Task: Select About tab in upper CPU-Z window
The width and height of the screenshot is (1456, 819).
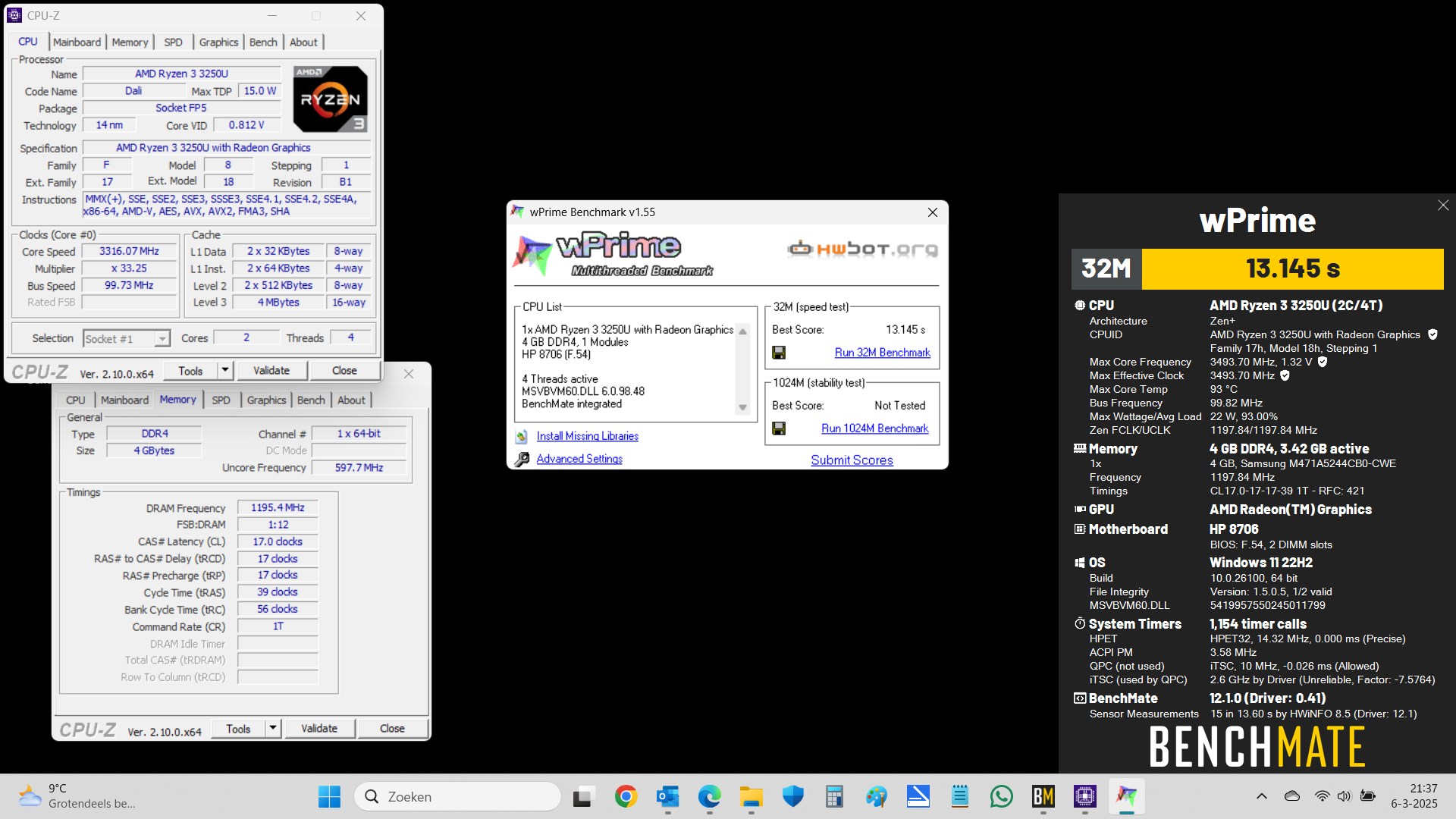Action: pyautogui.click(x=303, y=42)
